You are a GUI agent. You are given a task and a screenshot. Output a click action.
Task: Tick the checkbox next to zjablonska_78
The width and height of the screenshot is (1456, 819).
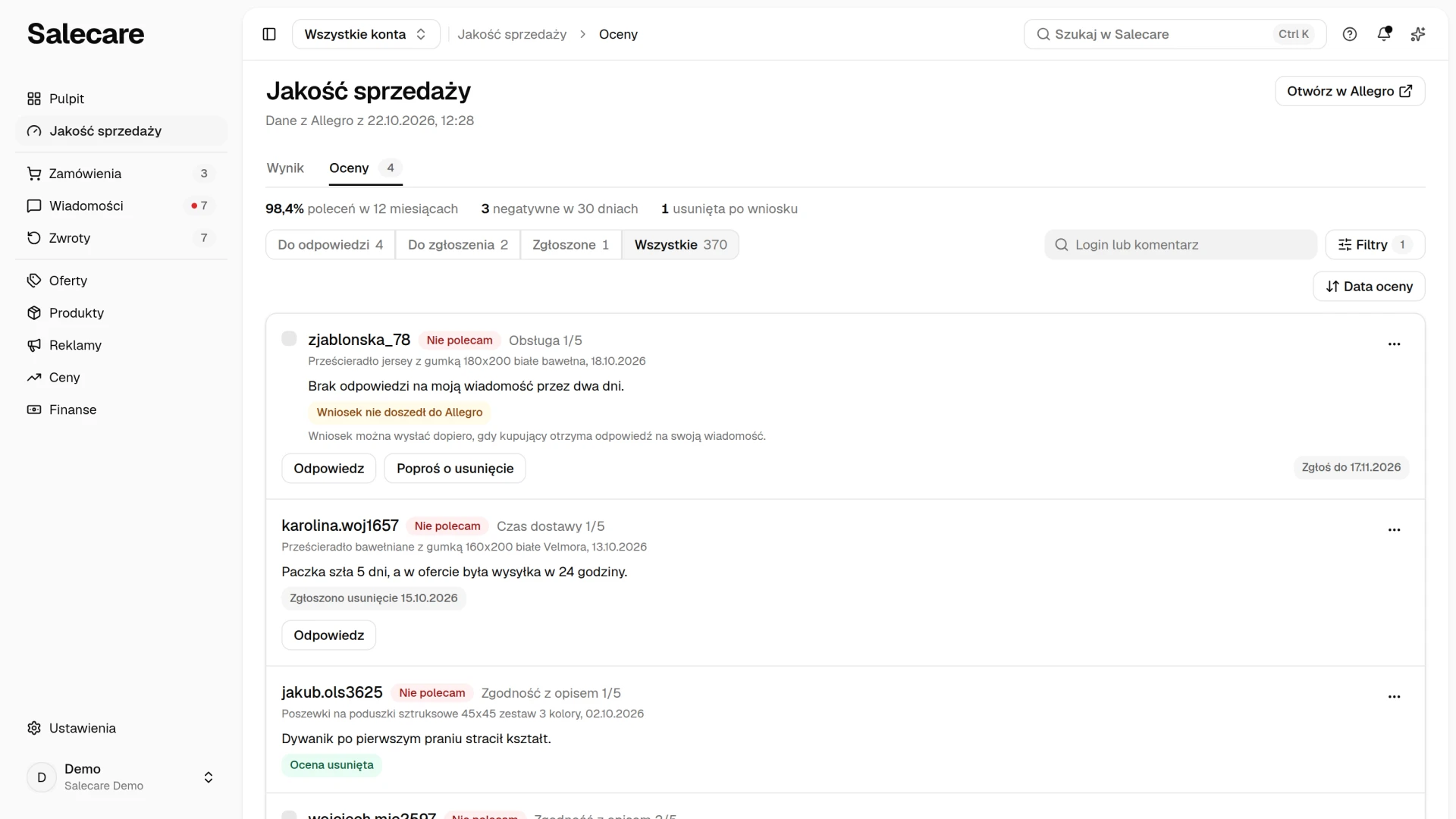pos(289,339)
